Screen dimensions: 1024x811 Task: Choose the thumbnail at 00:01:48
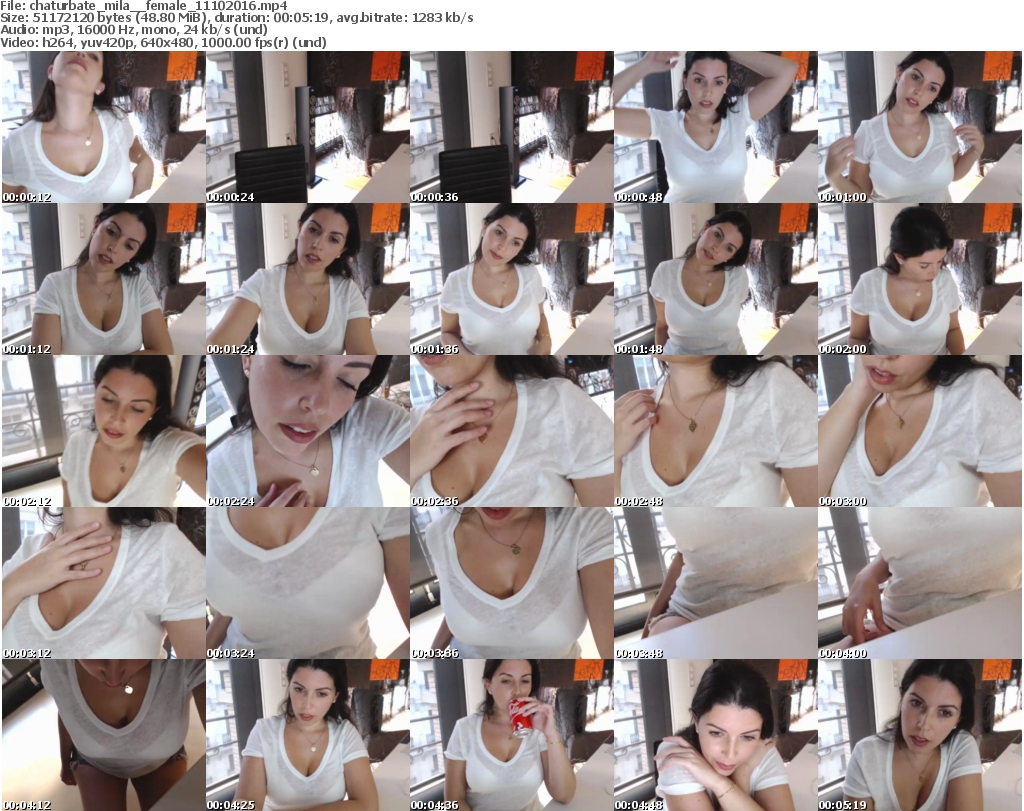coord(716,279)
